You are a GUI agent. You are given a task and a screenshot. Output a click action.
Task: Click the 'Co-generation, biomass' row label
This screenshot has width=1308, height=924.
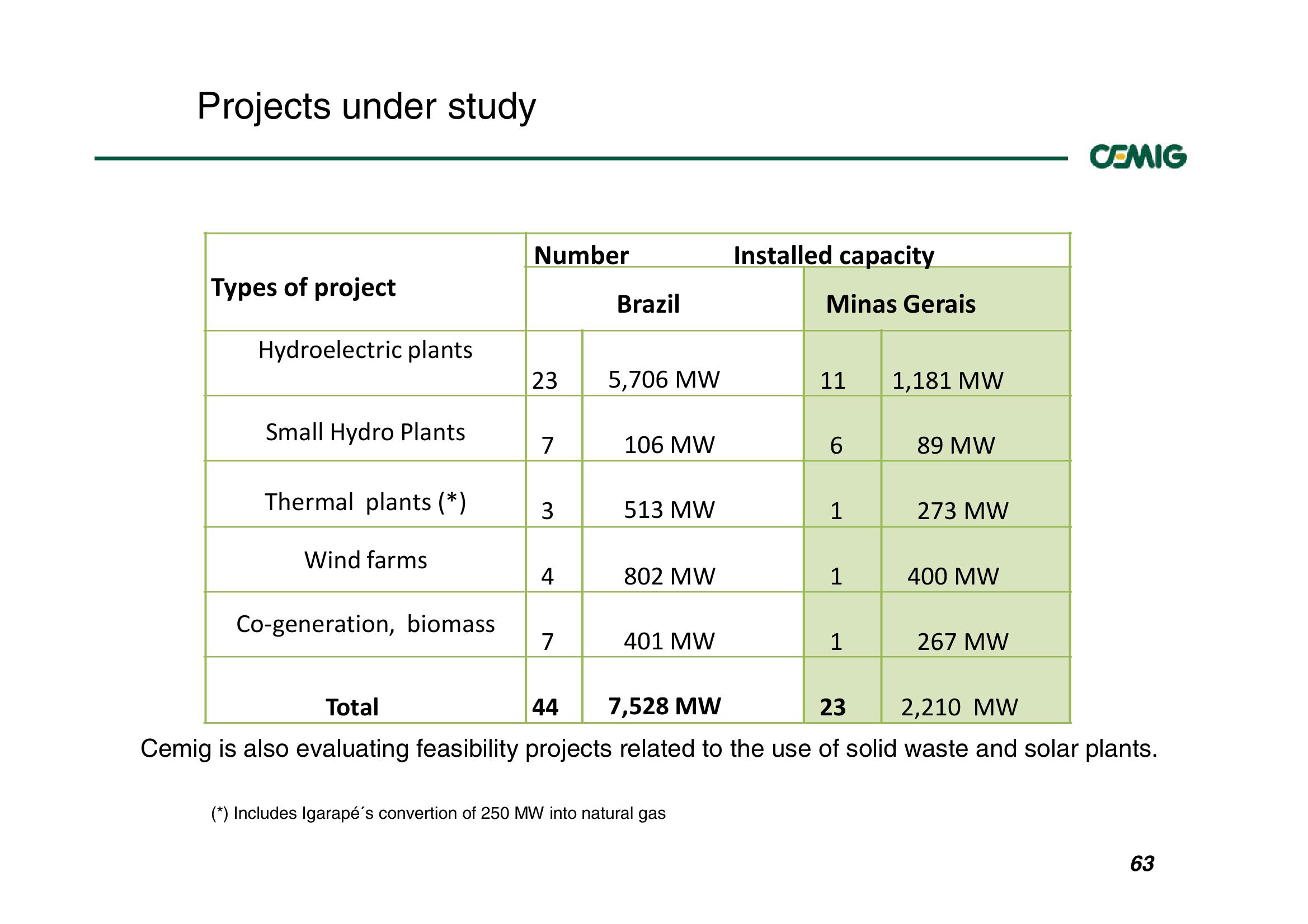(x=365, y=624)
